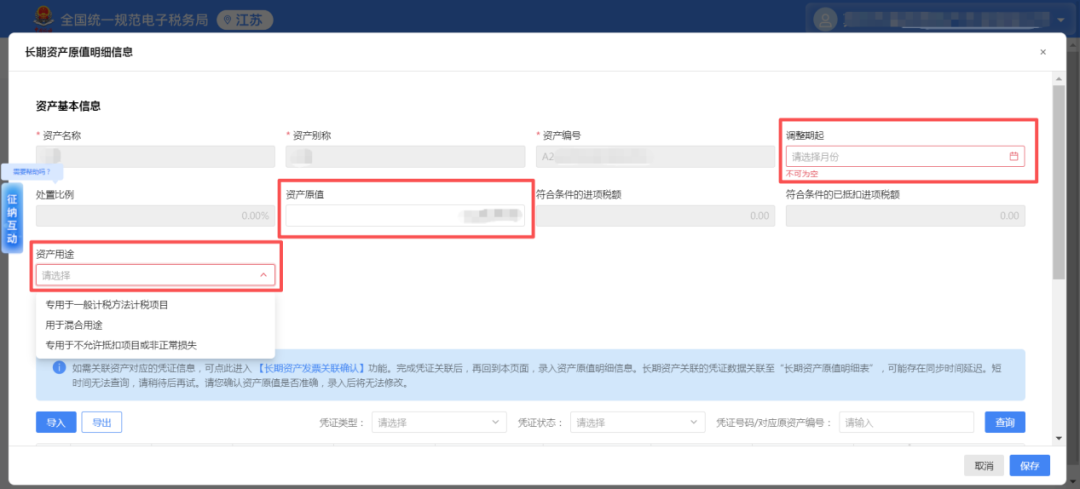This screenshot has width=1080, height=489.
Task: Click the 资产名称 field
Action: pyautogui.click(x=155, y=156)
